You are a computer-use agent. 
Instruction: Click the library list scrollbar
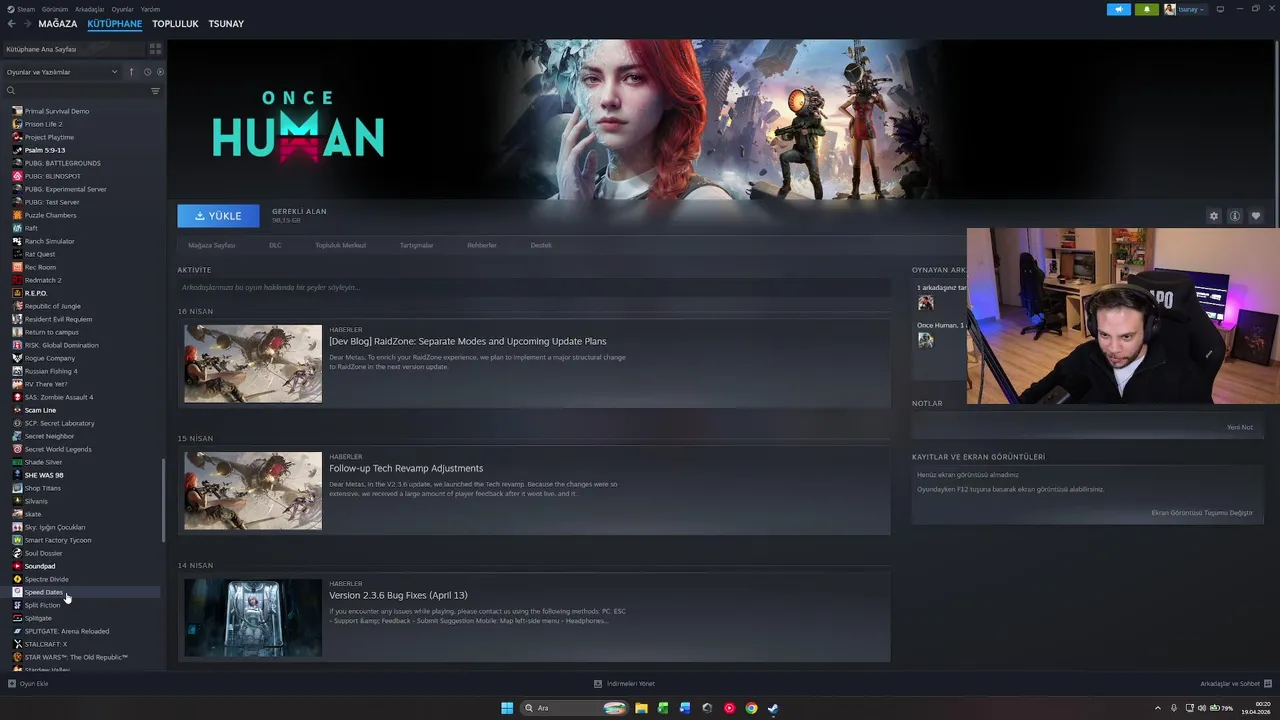164,500
